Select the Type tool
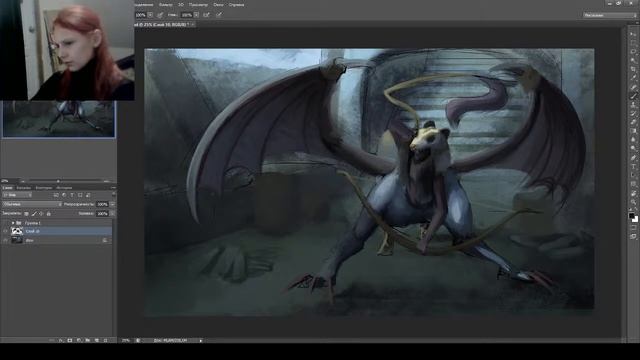The image size is (640, 360). tap(633, 167)
